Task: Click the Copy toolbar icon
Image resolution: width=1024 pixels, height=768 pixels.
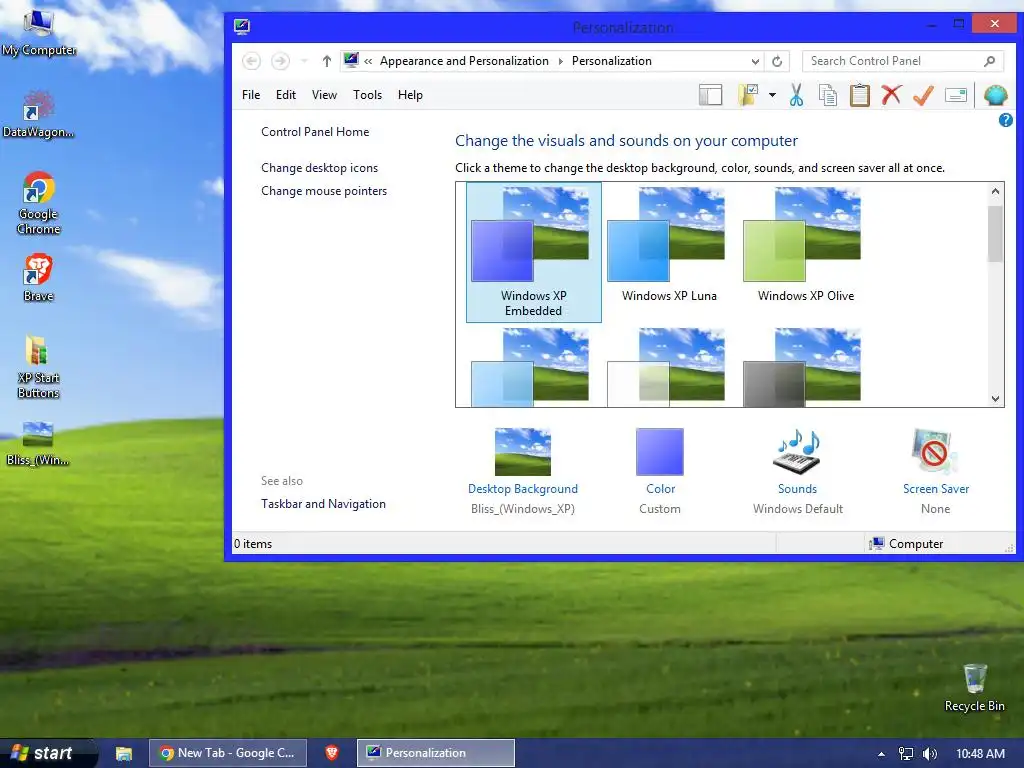Action: pyautogui.click(x=827, y=95)
